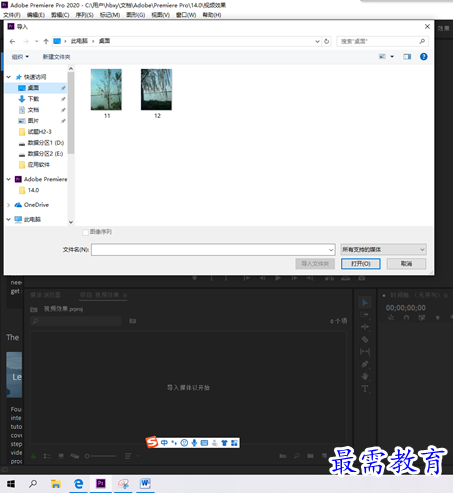Open File Explorer from the taskbar
The image size is (453, 493).
tap(56, 484)
